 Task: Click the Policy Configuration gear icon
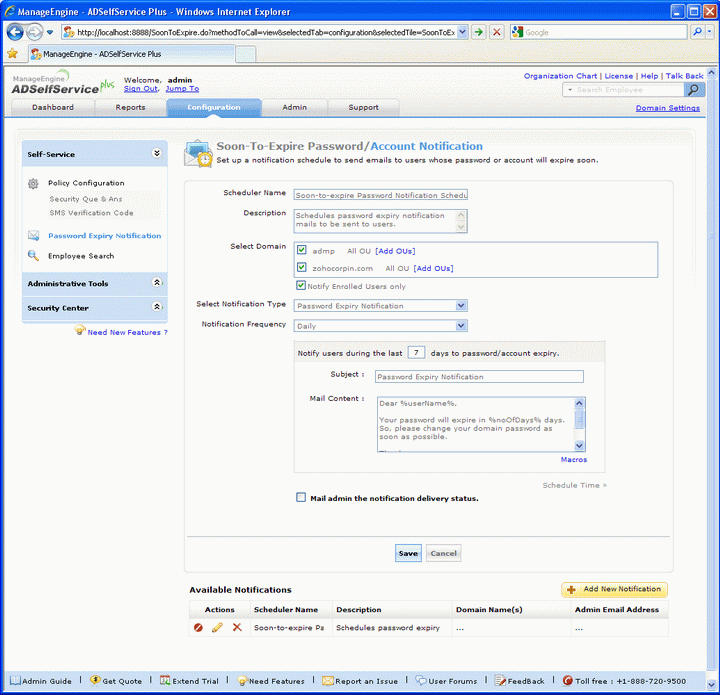[33, 184]
